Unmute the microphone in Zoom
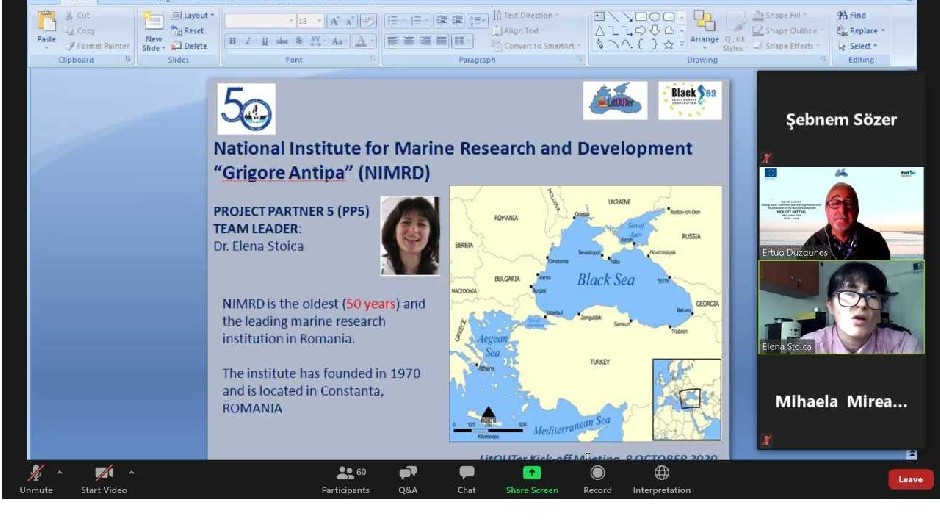The width and height of the screenshot is (940, 529). (x=37, y=474)
